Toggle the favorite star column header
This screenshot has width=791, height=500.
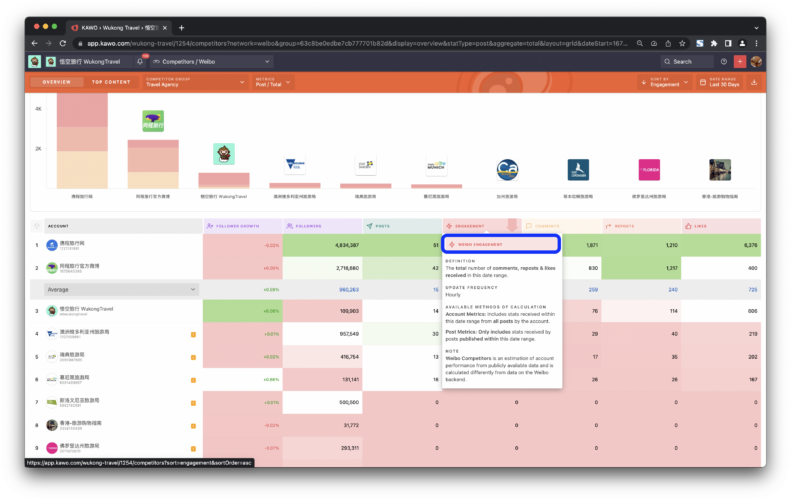(x=37, y=226)
